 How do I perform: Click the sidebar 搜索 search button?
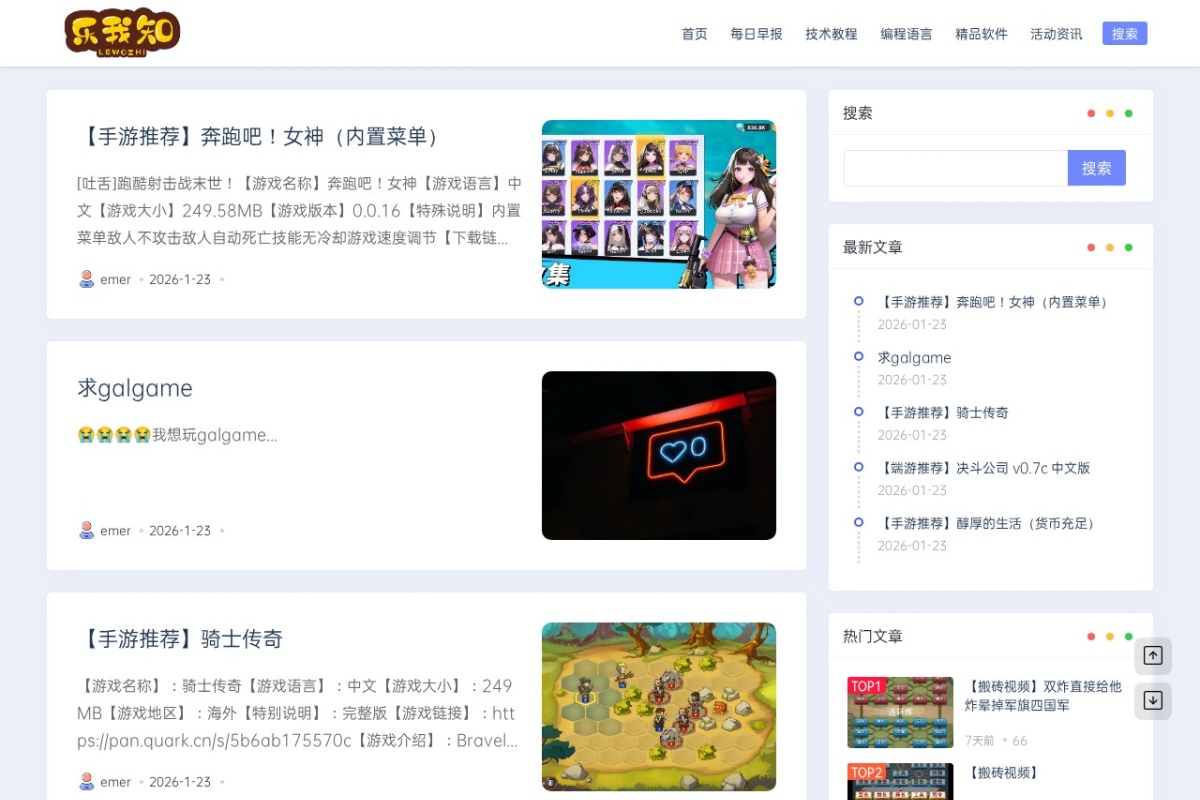click(1097, 168)
